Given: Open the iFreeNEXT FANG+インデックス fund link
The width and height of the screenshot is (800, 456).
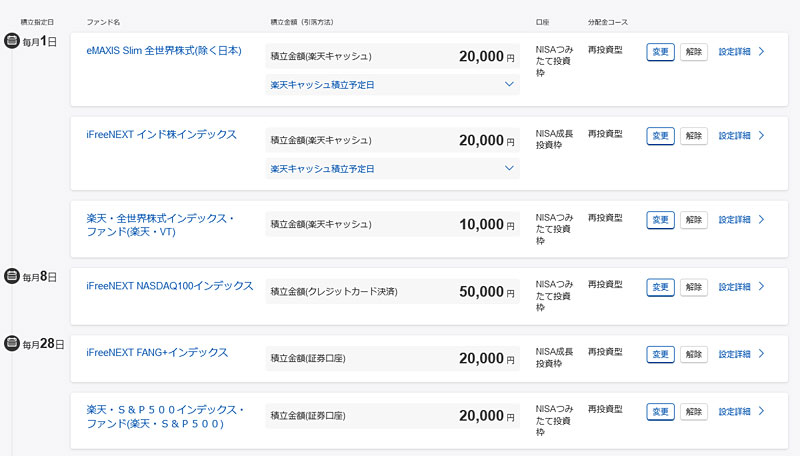Looking at the screenshot, I should tap(157, 352).
